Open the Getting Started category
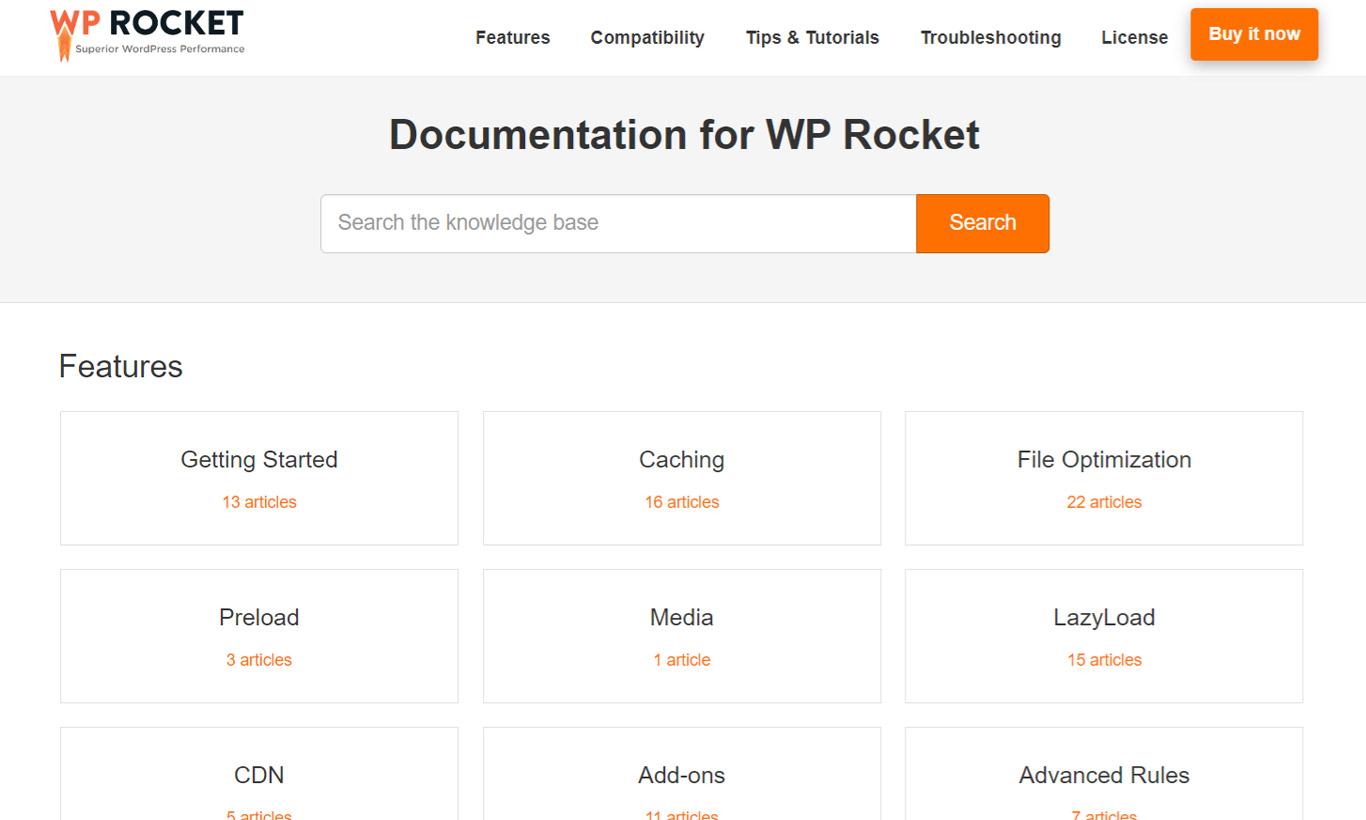This screenshot has height=820, width=1366. tap(259, 478)
